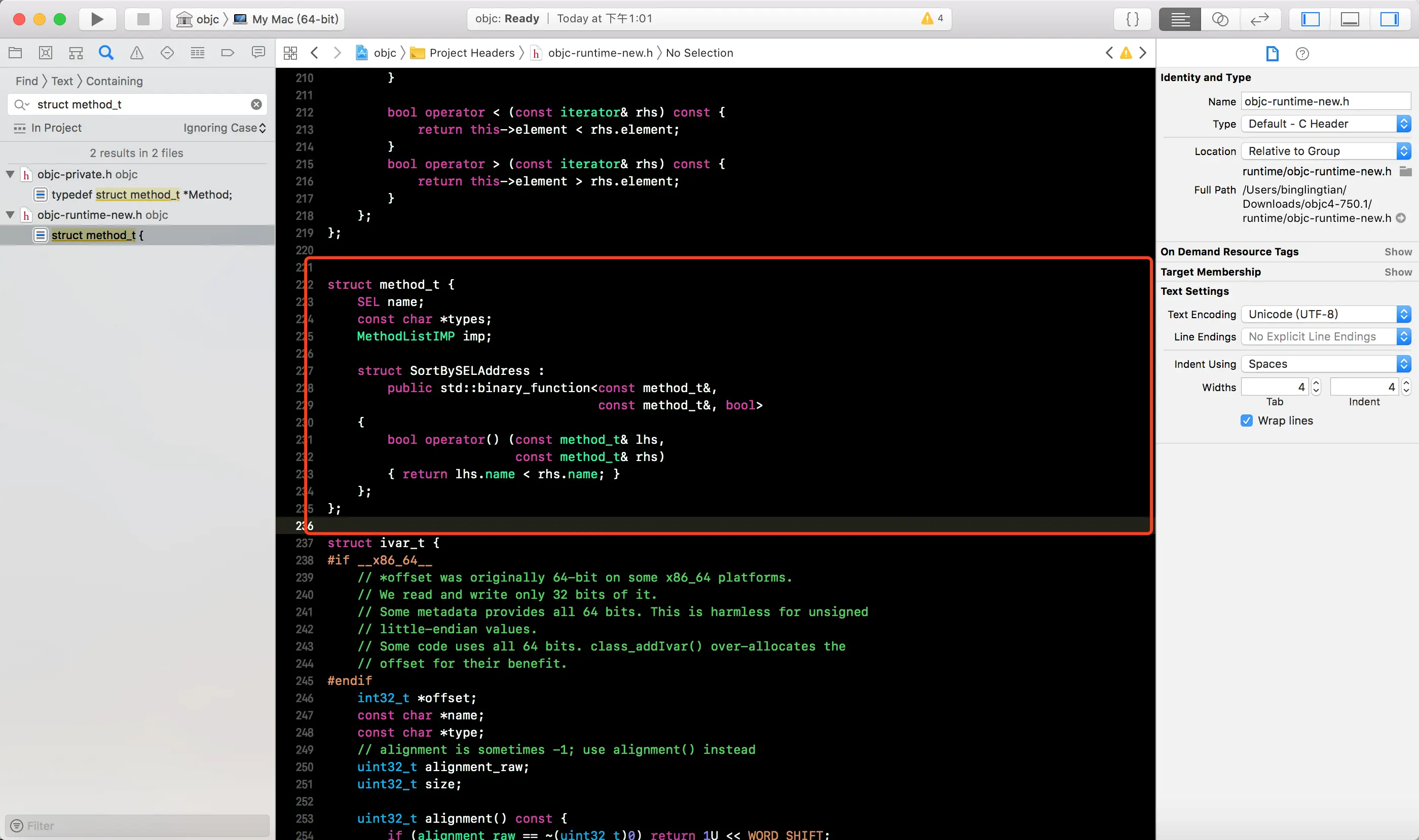
Task: Clear the search field text
Action: 256,104
